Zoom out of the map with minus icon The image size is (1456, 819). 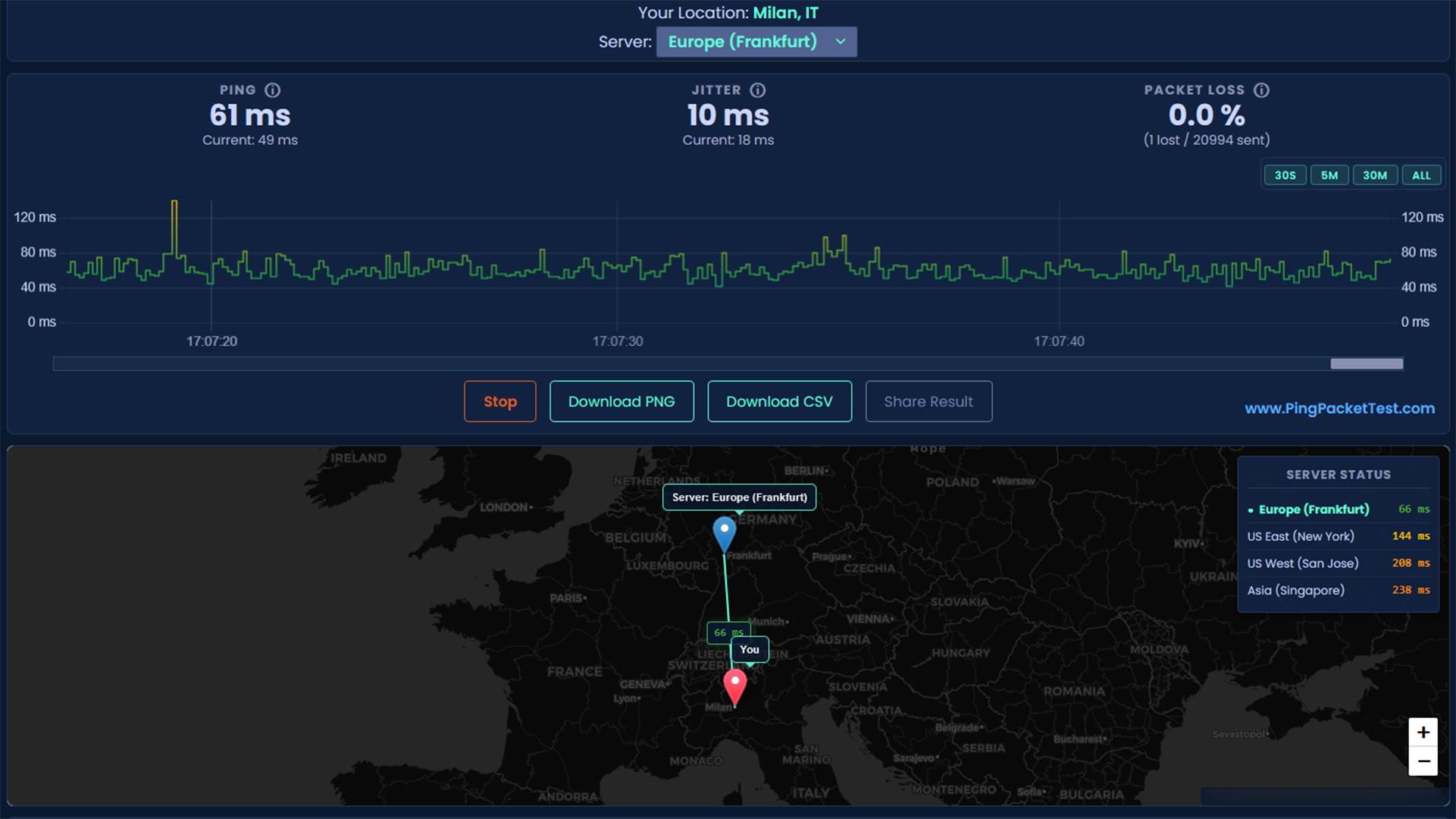1423,761
